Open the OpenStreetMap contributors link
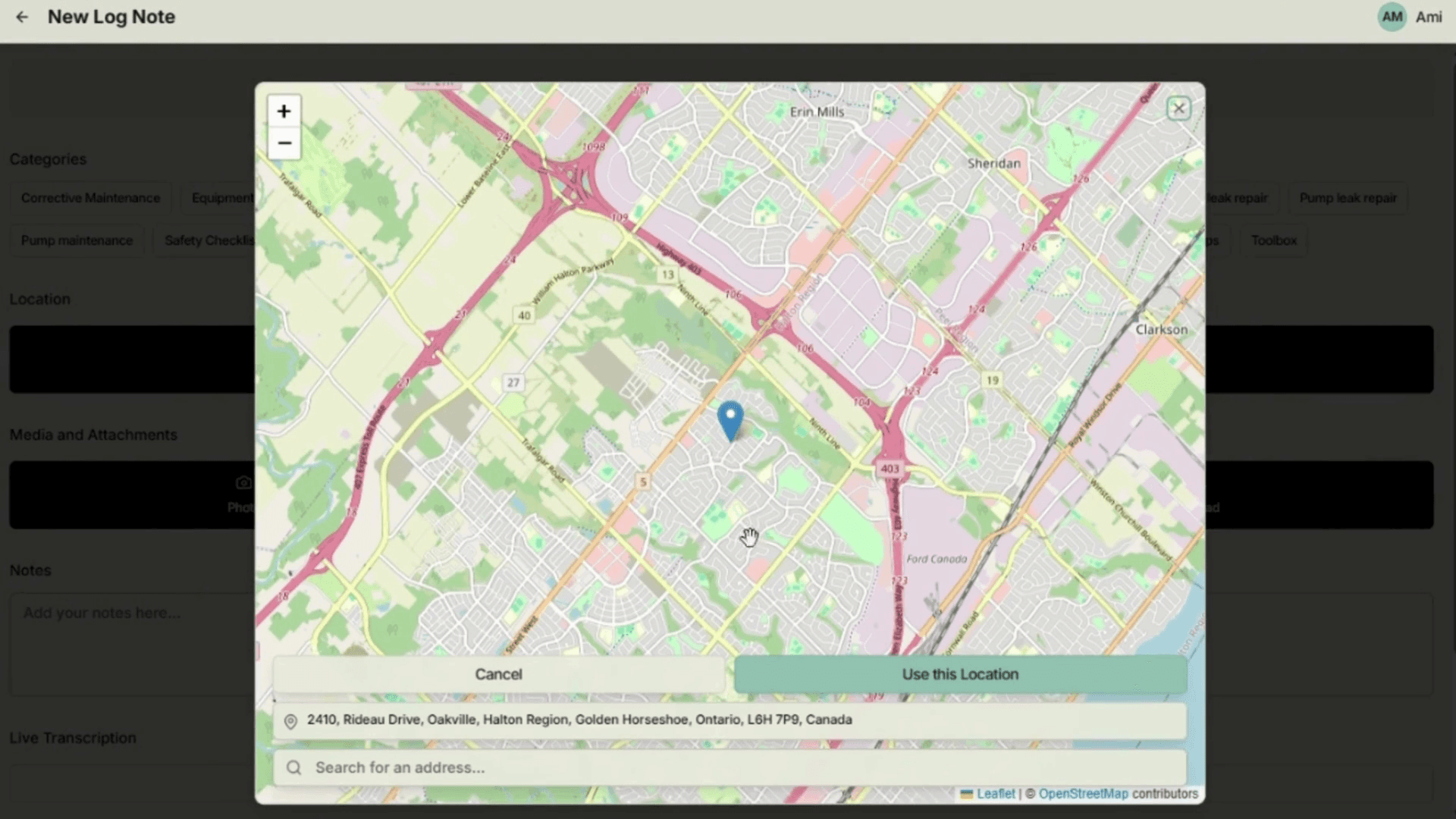This screenshot has height=819, width=1456. [x=1083, y=793]
